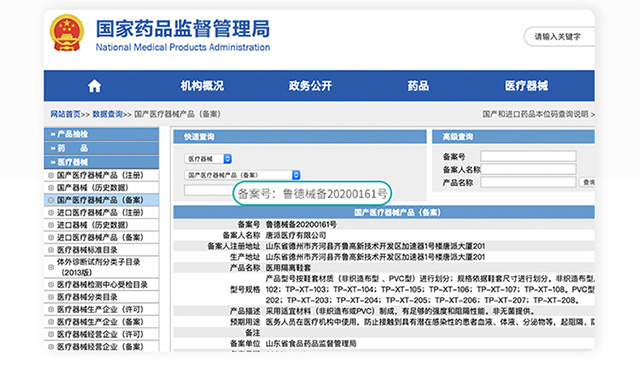
Task: Open the 机构概况 menu
Action: (x=202, y=86)
